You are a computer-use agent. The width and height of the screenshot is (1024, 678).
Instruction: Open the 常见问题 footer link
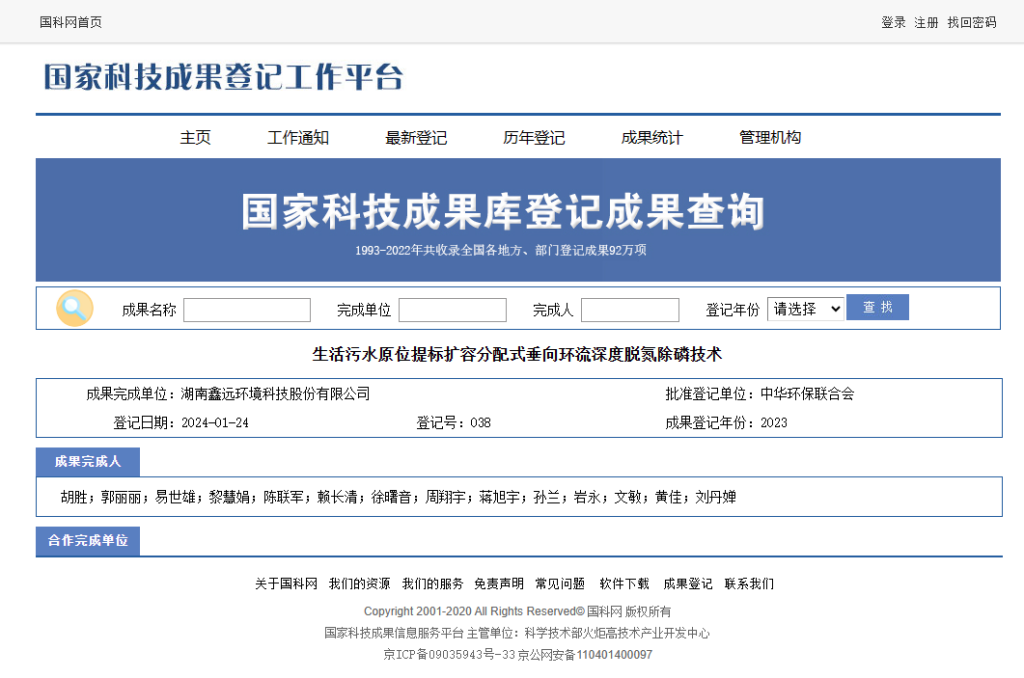[560, 584]
